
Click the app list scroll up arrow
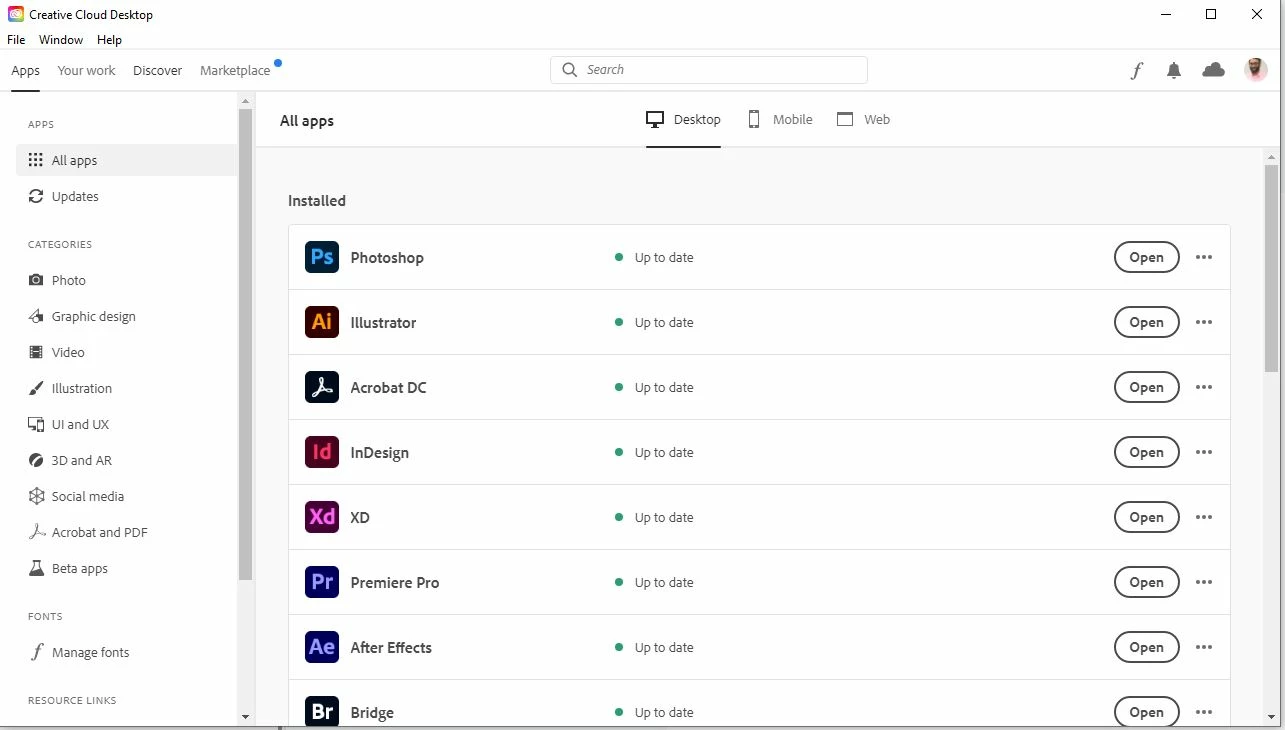[x=1271, y=157]
